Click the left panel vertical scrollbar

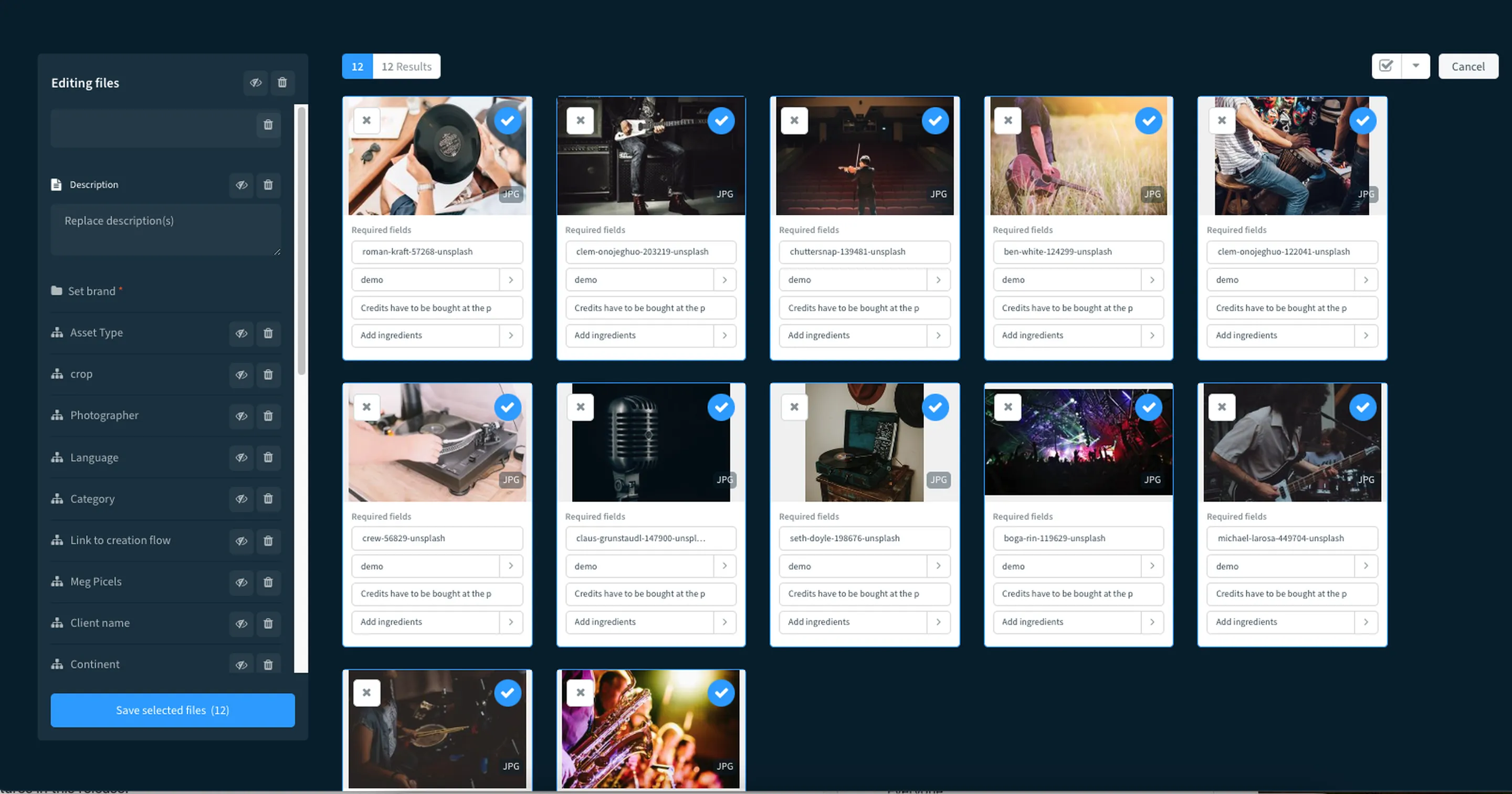click(x=301, y=241)
